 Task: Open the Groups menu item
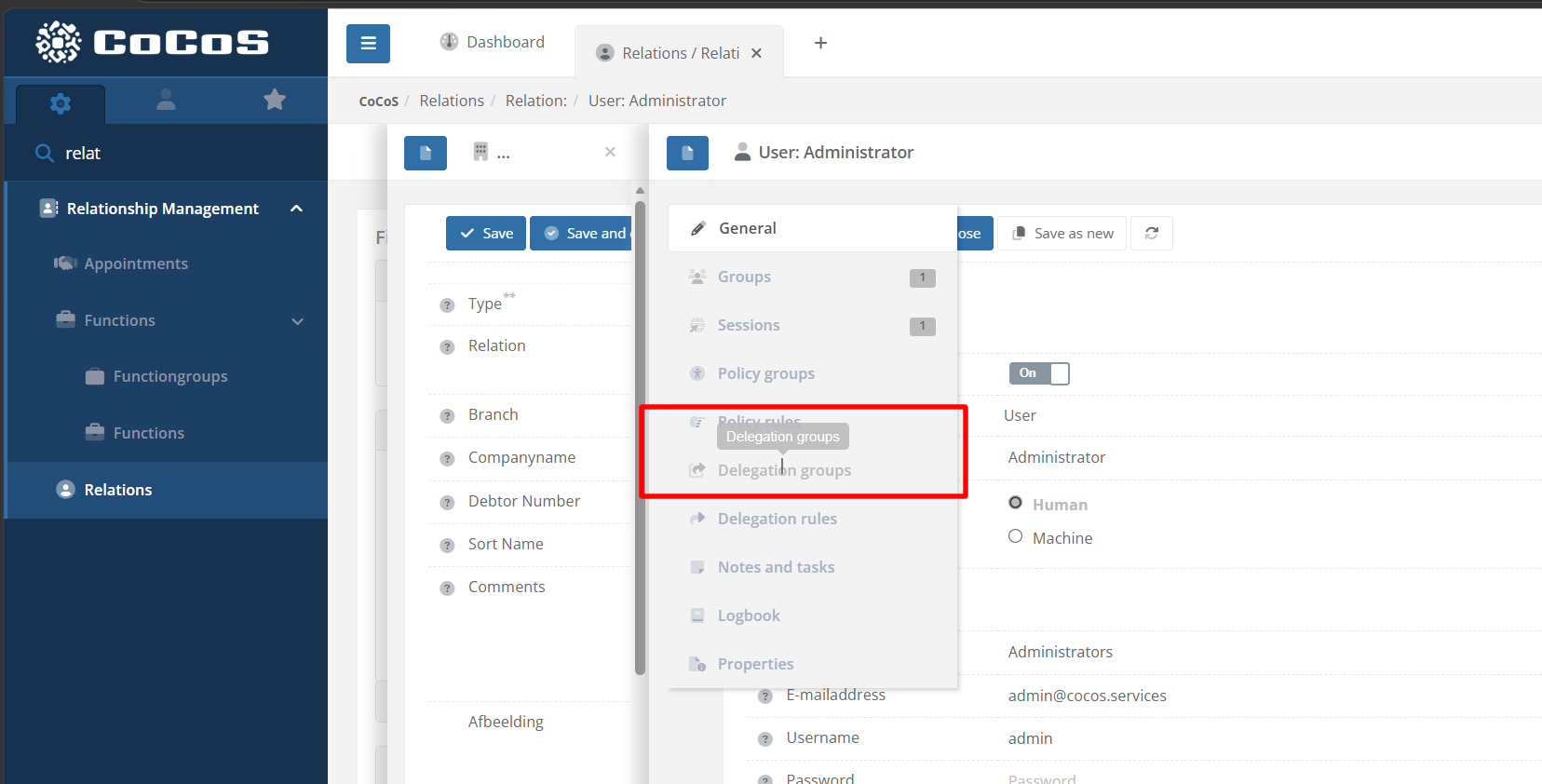tap(813, 277)
